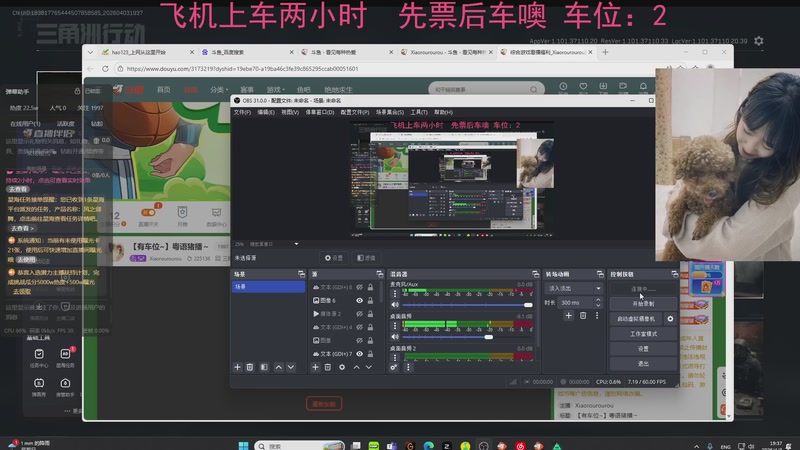Add a new source in OBS Sources panel
Screen dimensions: 800x450
(x=315, y=367)
